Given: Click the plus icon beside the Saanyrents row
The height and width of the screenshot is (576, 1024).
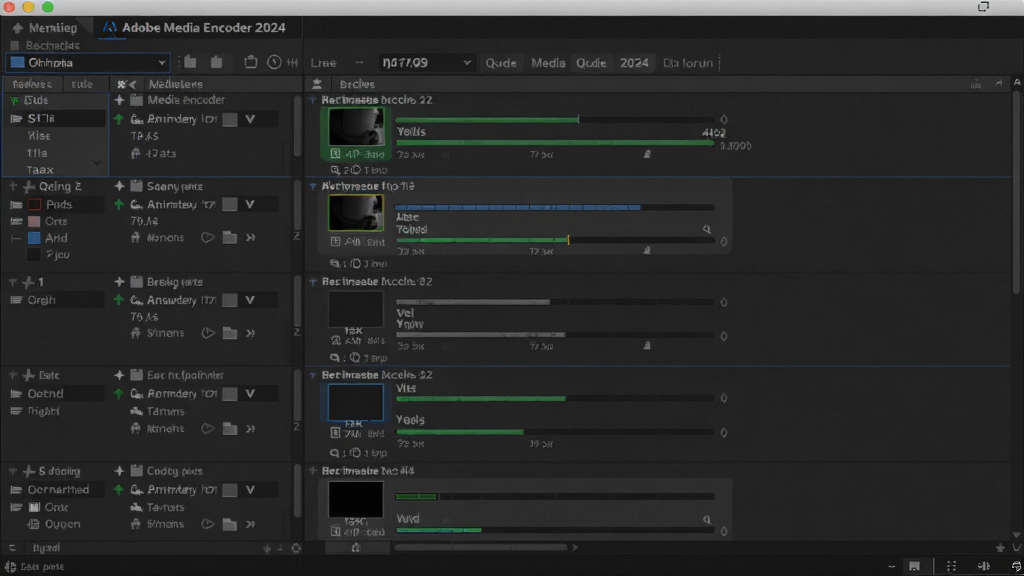Looking at the screenshot, I should pyautogui.click(x=119, y=186).
